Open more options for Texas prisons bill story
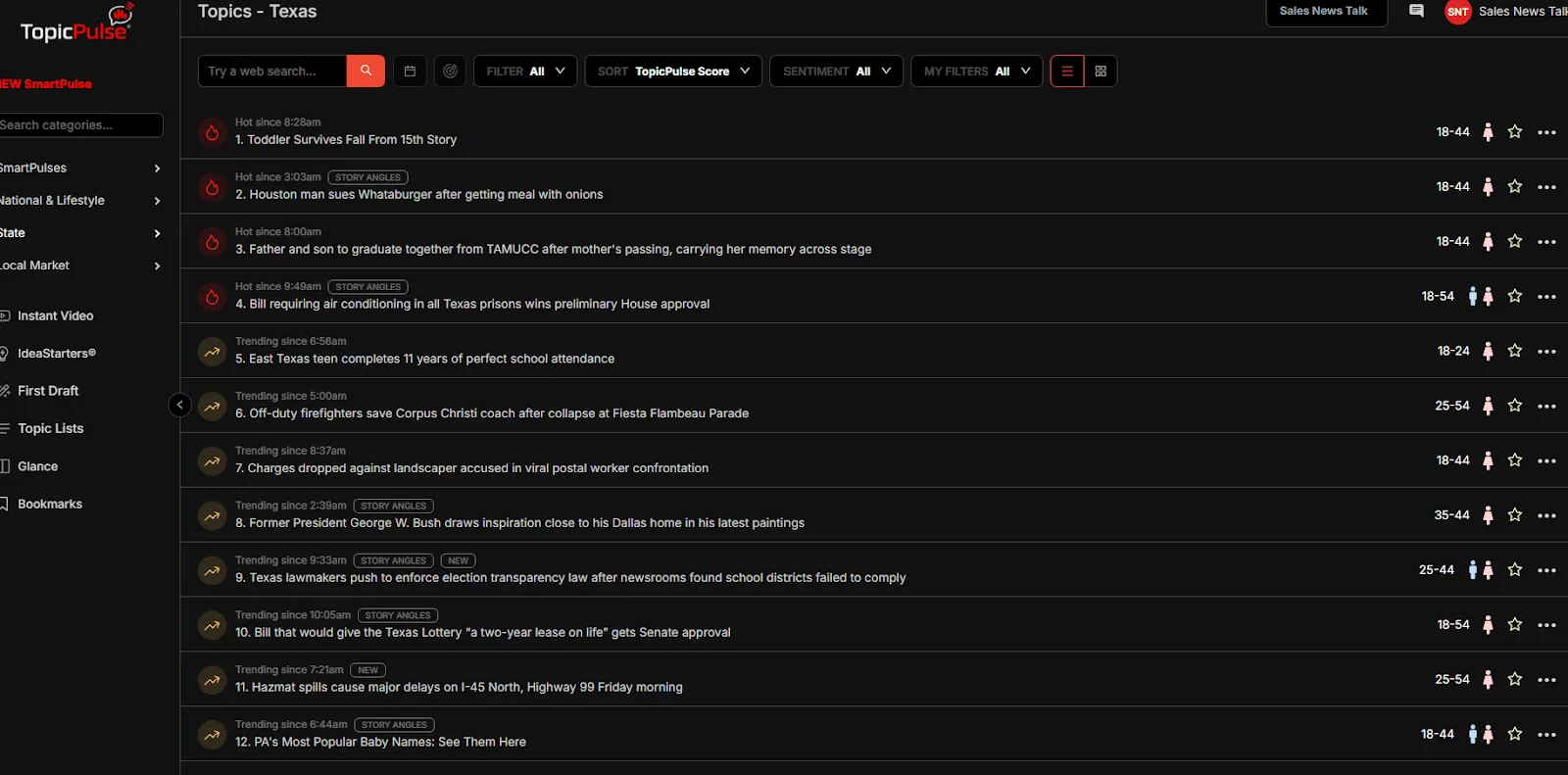The width and height of the screenshot is (1568, 775). tap(1546, 297)
